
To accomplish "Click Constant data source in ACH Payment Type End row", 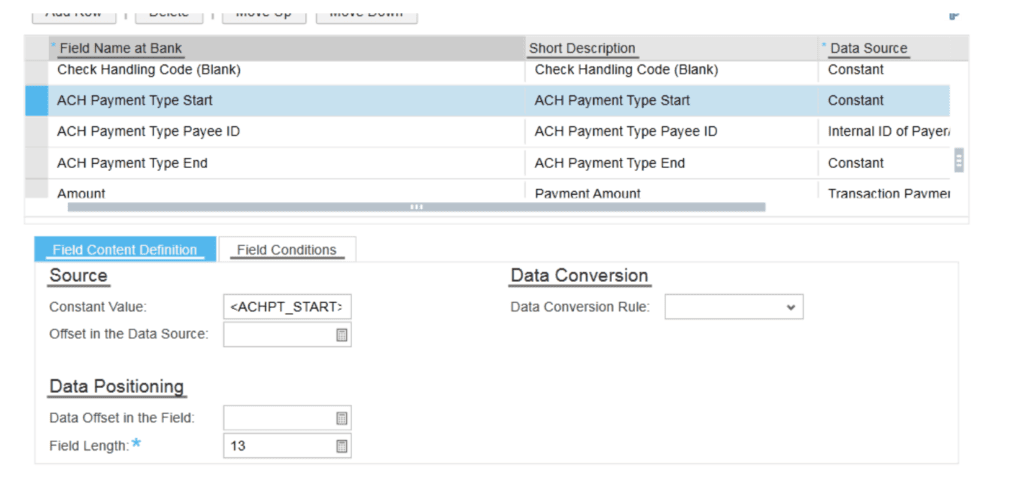I will click(884, 163).
